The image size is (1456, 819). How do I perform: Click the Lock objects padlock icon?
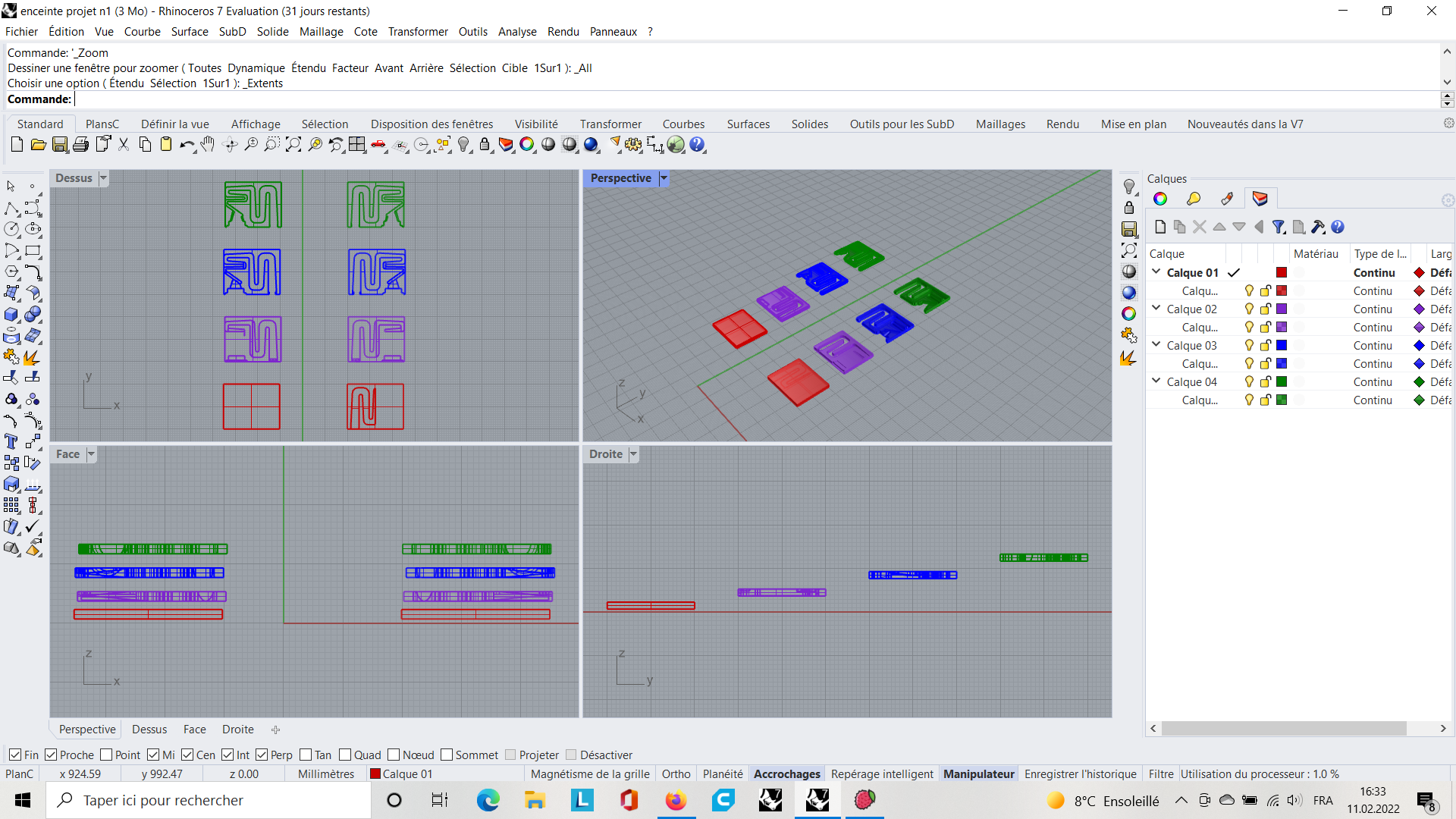click(x=485, y=144)
